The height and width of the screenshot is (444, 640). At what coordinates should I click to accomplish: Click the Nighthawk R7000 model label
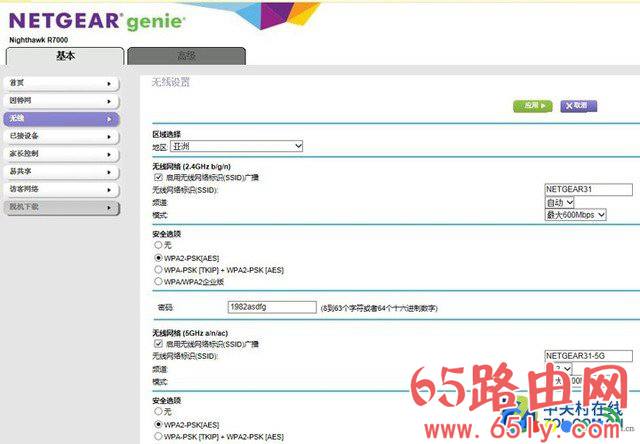click(x=38, y=40)
